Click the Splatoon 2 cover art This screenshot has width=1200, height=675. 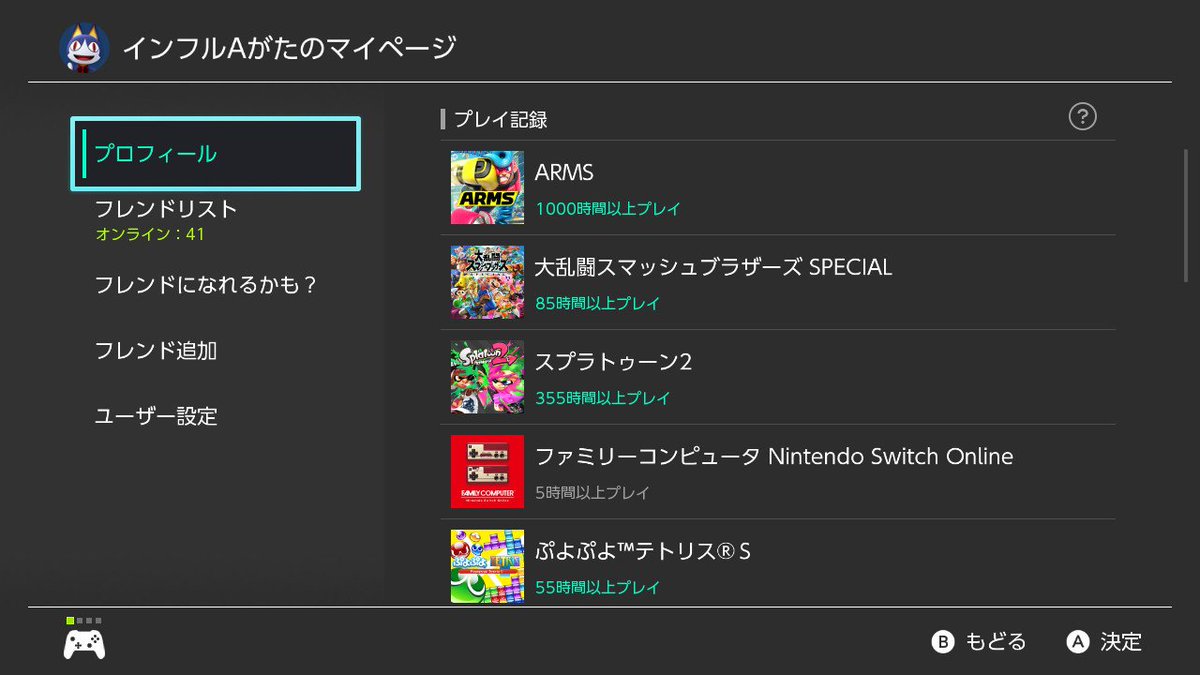(487, 377)
